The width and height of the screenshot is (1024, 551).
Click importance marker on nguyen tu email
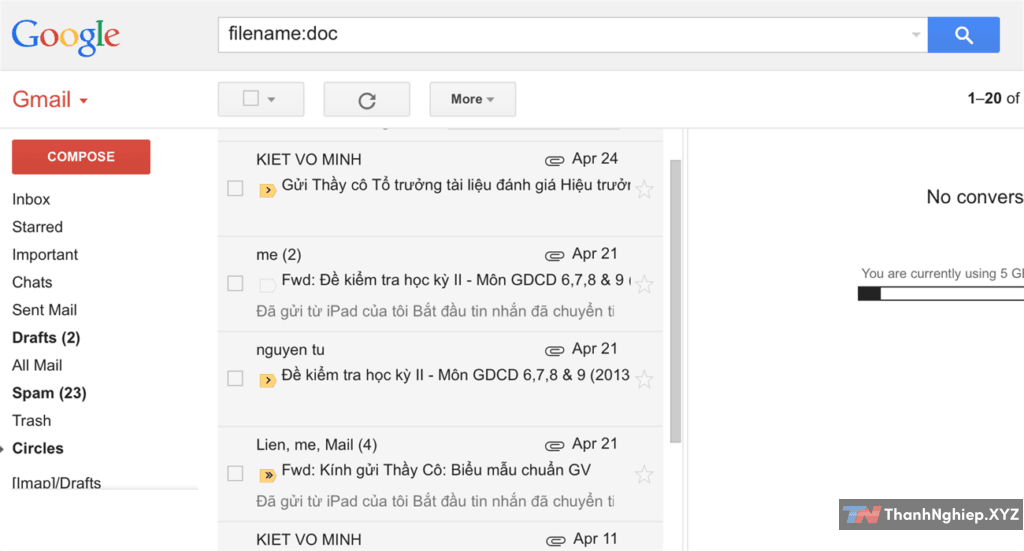coord(267,380)
